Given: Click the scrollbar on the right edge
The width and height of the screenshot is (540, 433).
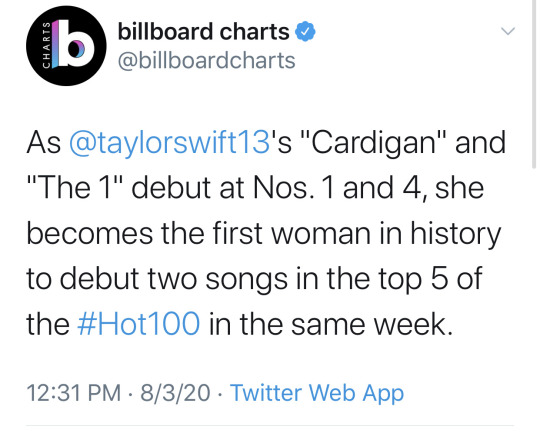Looking at the screenshot, I should click(533, 84).
